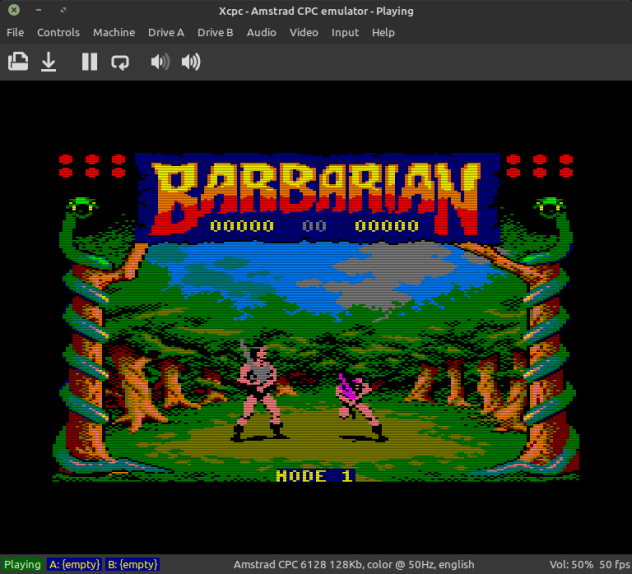Open the Help menu
Image resolution: width=632 pixels, height=574 pixels.
pos(383,32)
